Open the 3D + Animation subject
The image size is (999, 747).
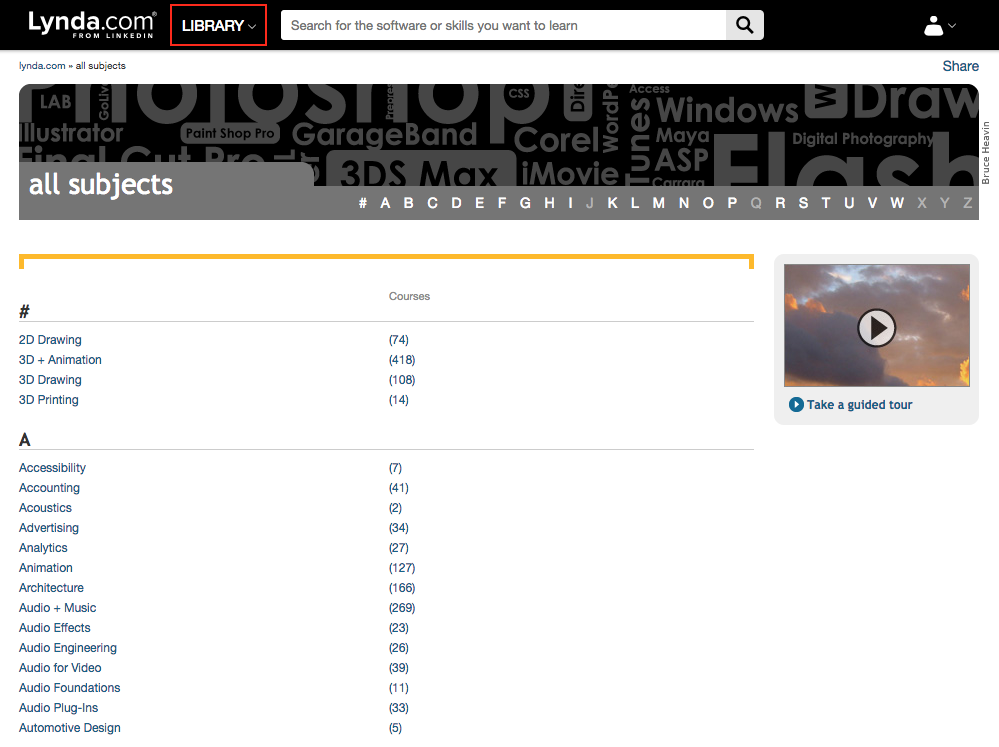[60, 359]
